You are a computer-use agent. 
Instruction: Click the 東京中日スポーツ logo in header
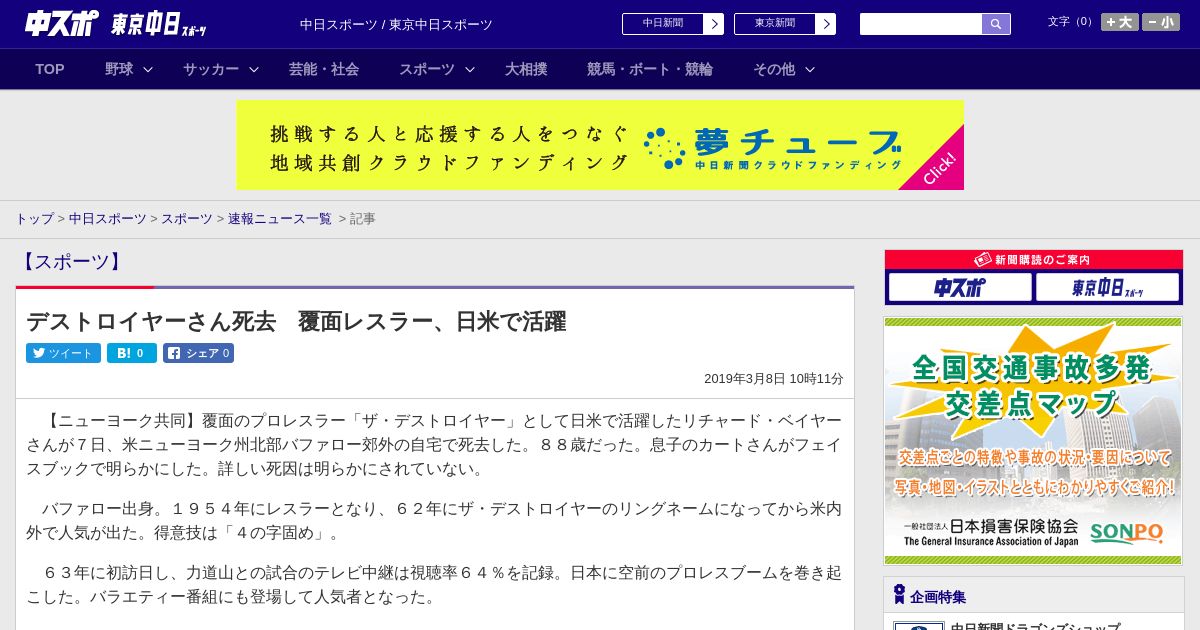(159, 24)
